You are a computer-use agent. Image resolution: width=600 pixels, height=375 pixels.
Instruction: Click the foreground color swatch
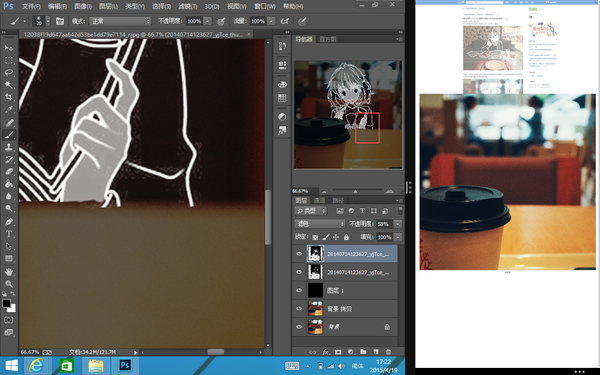[7, 303]
